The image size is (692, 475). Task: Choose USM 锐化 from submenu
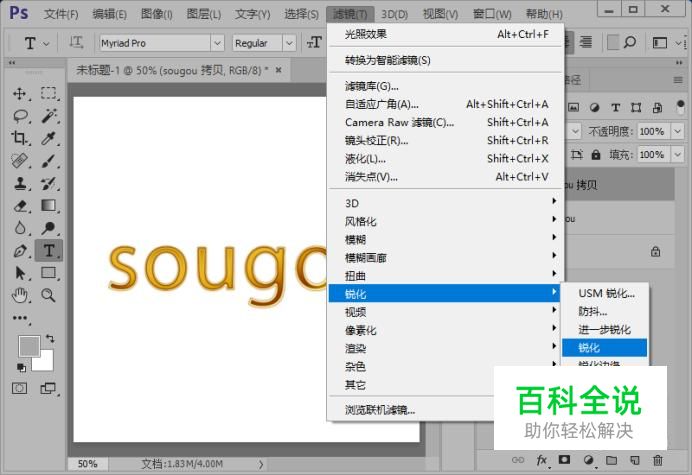pos(605,293)
